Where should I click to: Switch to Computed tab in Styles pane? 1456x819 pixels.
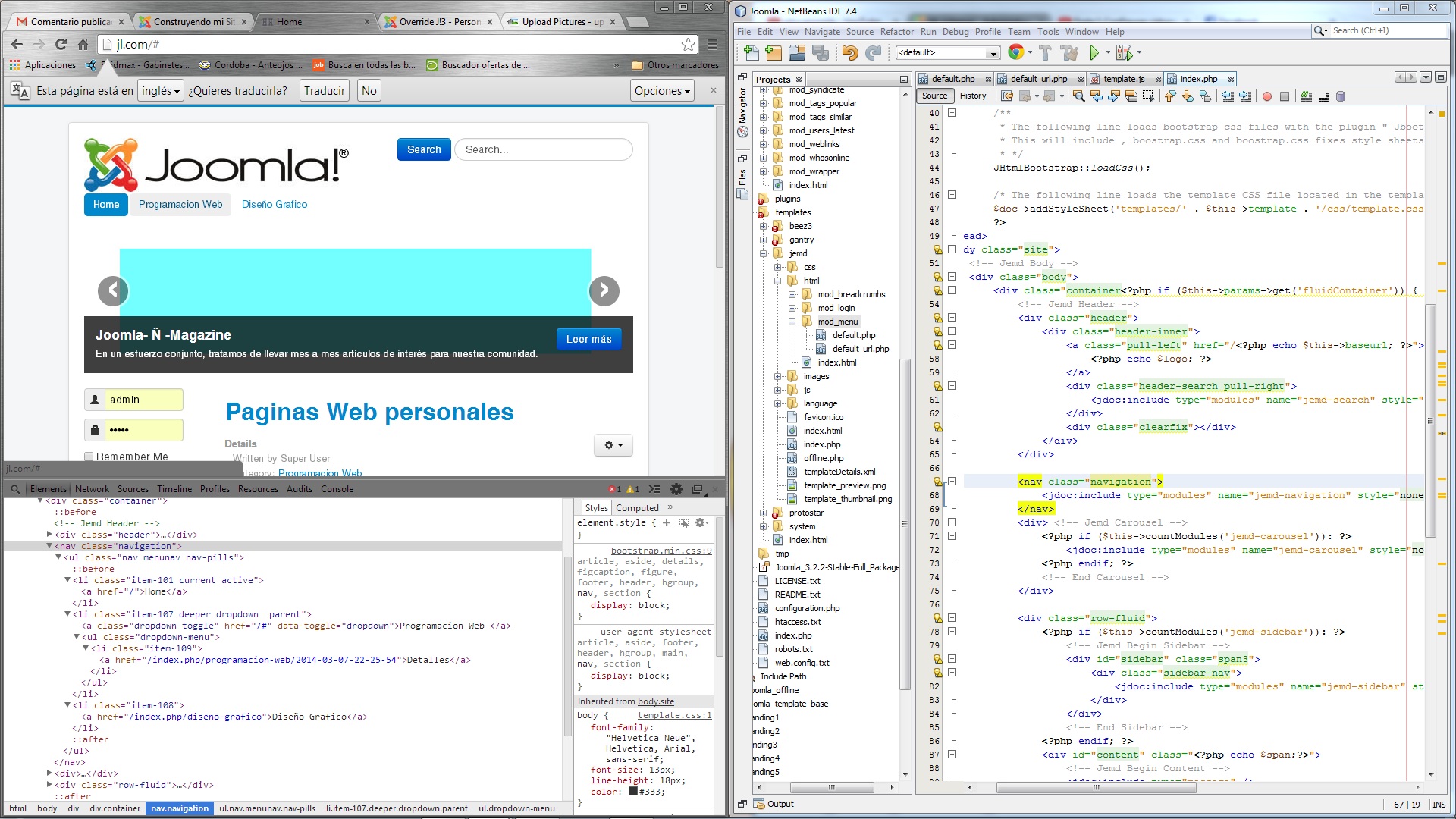[637, 508]
